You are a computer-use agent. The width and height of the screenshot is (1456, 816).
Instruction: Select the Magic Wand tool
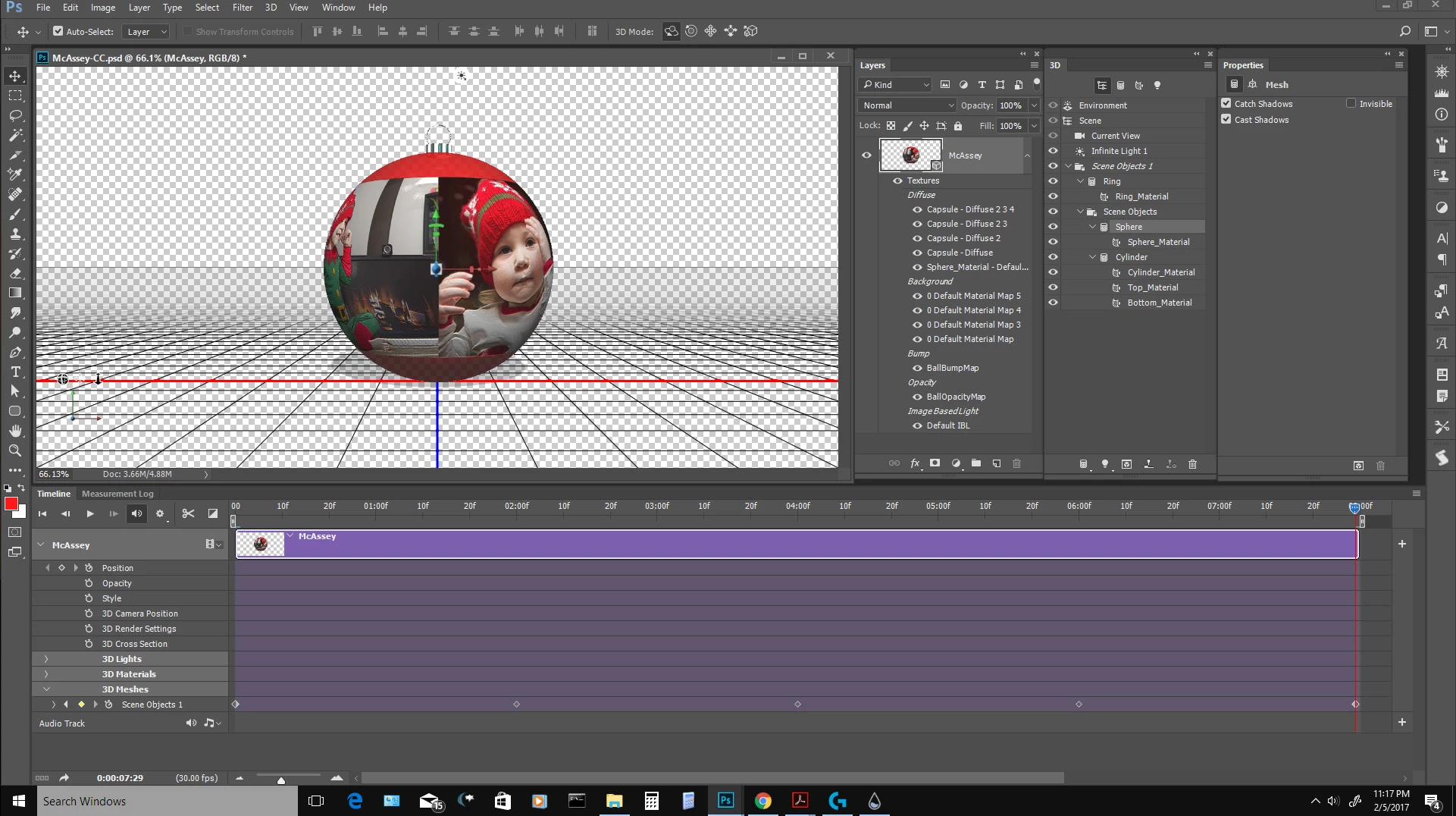coord(15,135)
